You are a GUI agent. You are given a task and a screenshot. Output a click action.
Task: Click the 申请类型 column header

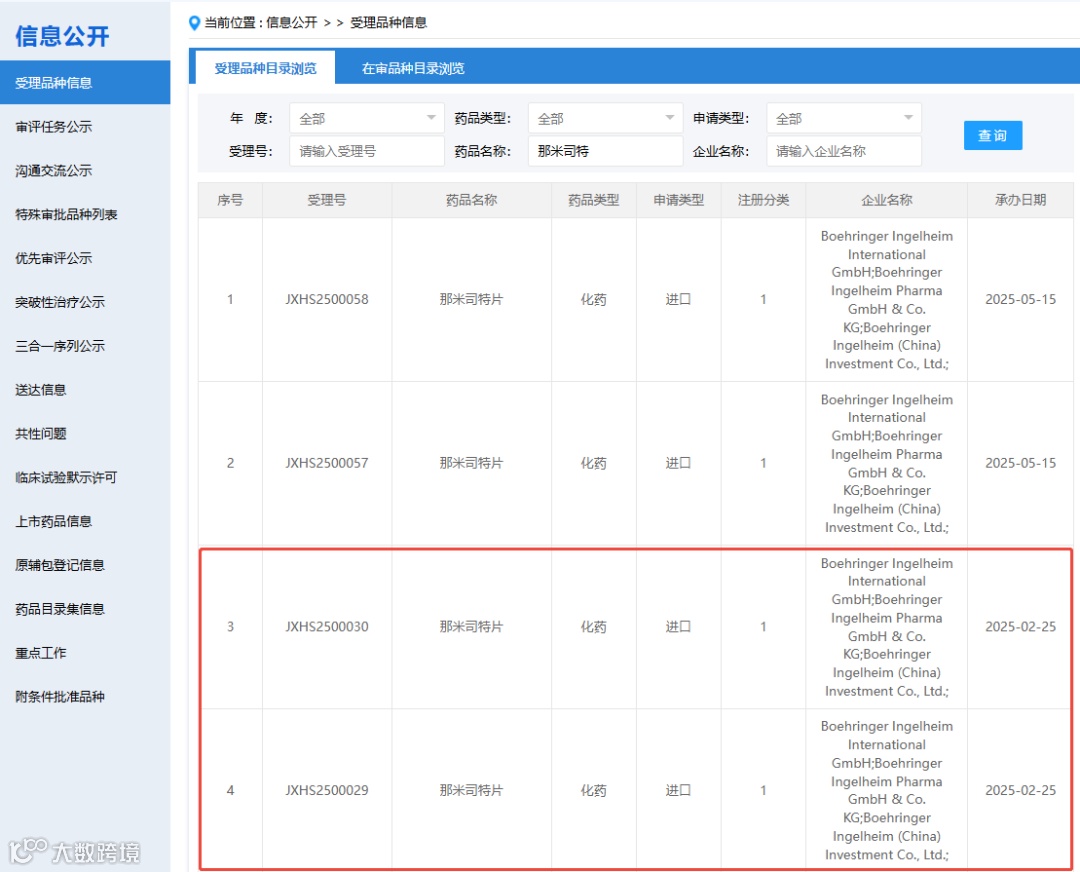point(678,200)
